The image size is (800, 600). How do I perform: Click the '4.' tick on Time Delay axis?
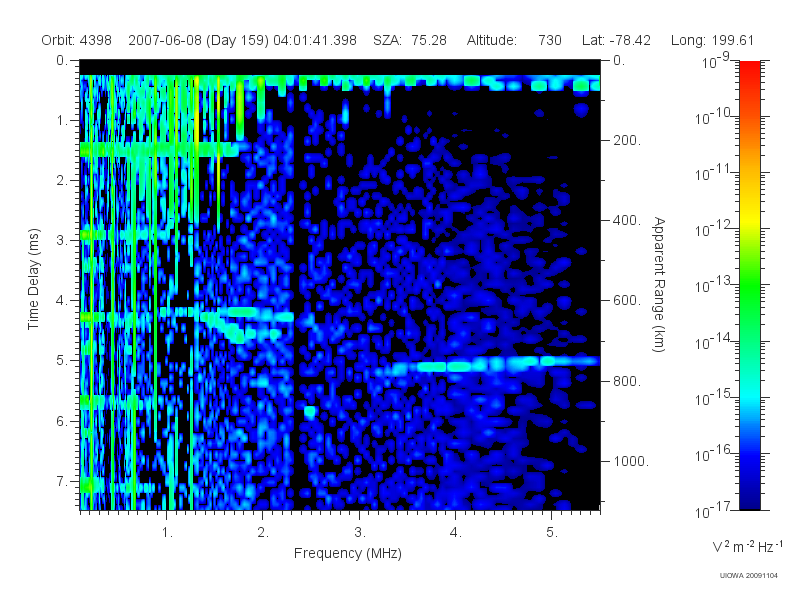coord(62,301)
